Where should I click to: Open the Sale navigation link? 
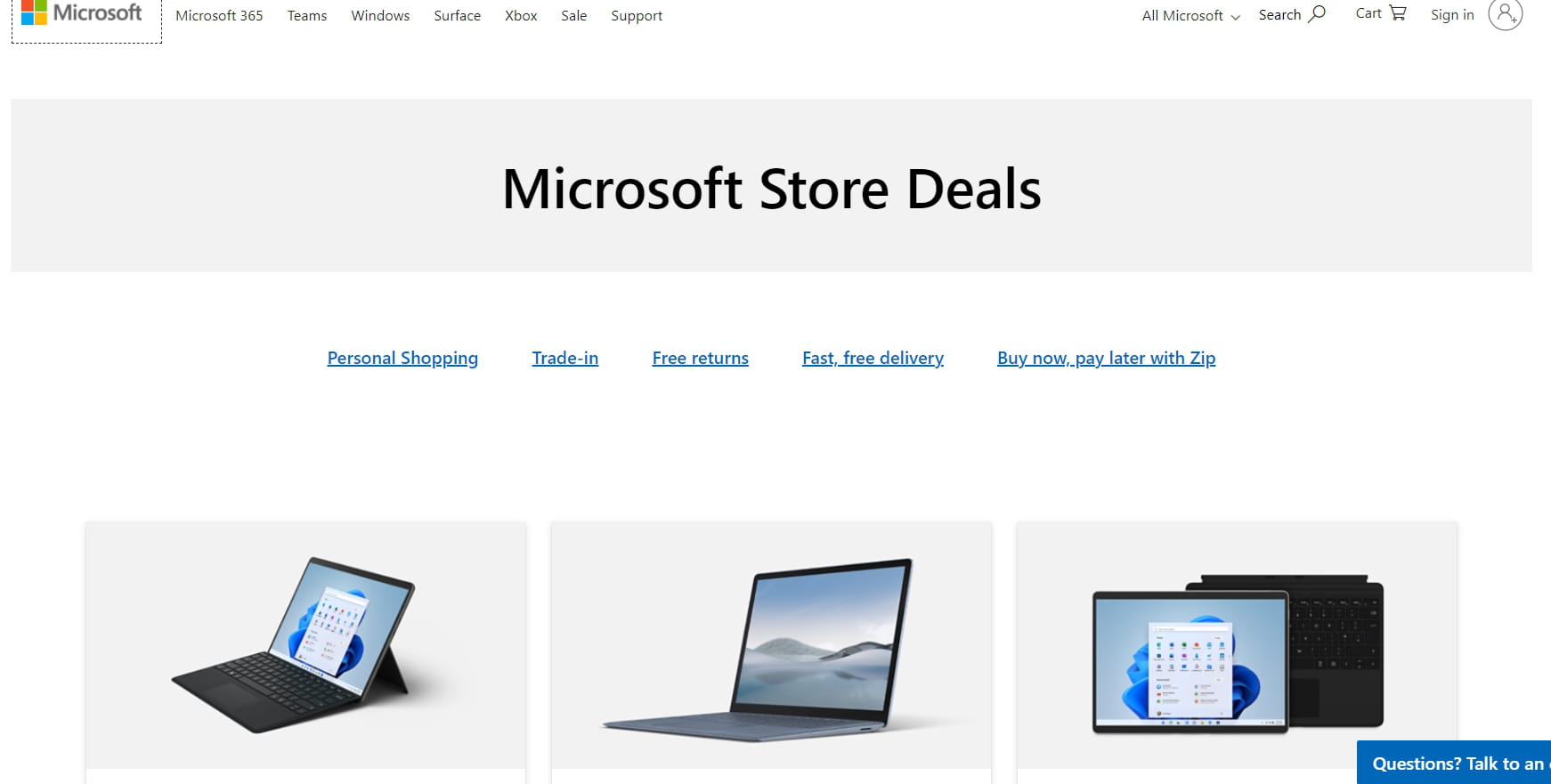[x=573, y=15]
